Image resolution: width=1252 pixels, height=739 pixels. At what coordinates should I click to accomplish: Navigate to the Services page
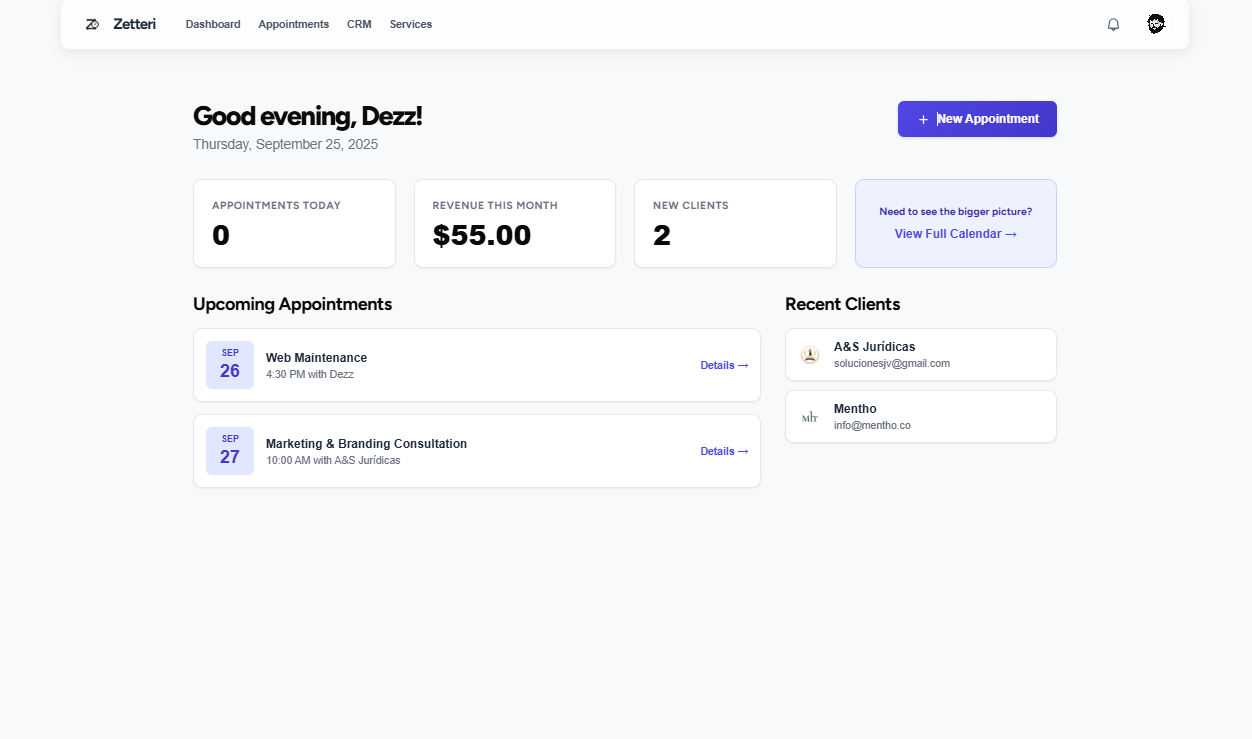point(411,24)
